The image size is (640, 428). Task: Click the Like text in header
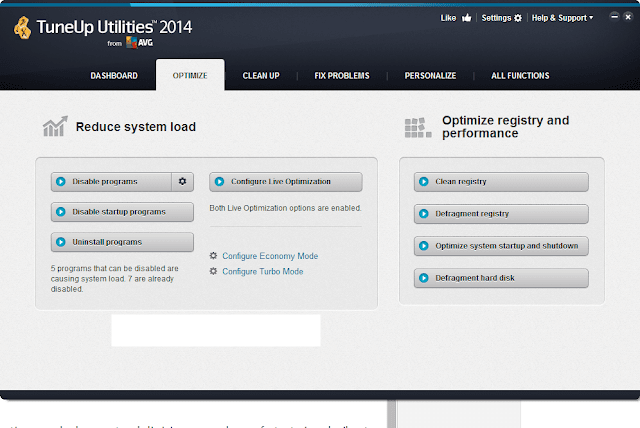coord(448,18)
